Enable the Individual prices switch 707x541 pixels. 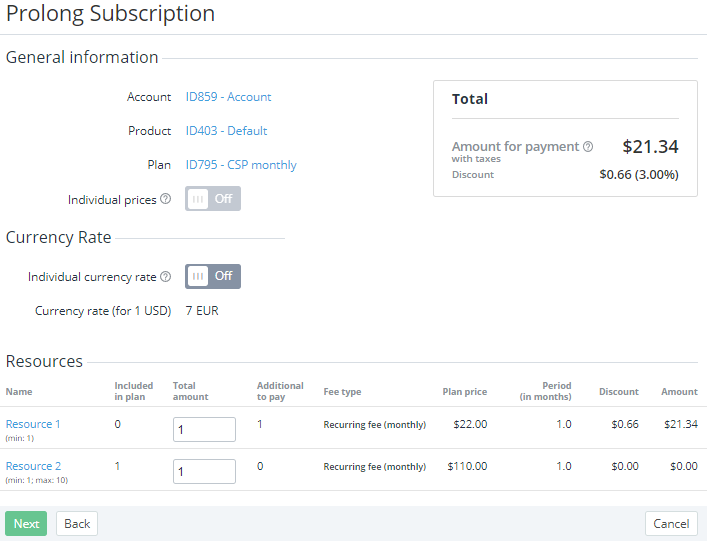(213, 199)
